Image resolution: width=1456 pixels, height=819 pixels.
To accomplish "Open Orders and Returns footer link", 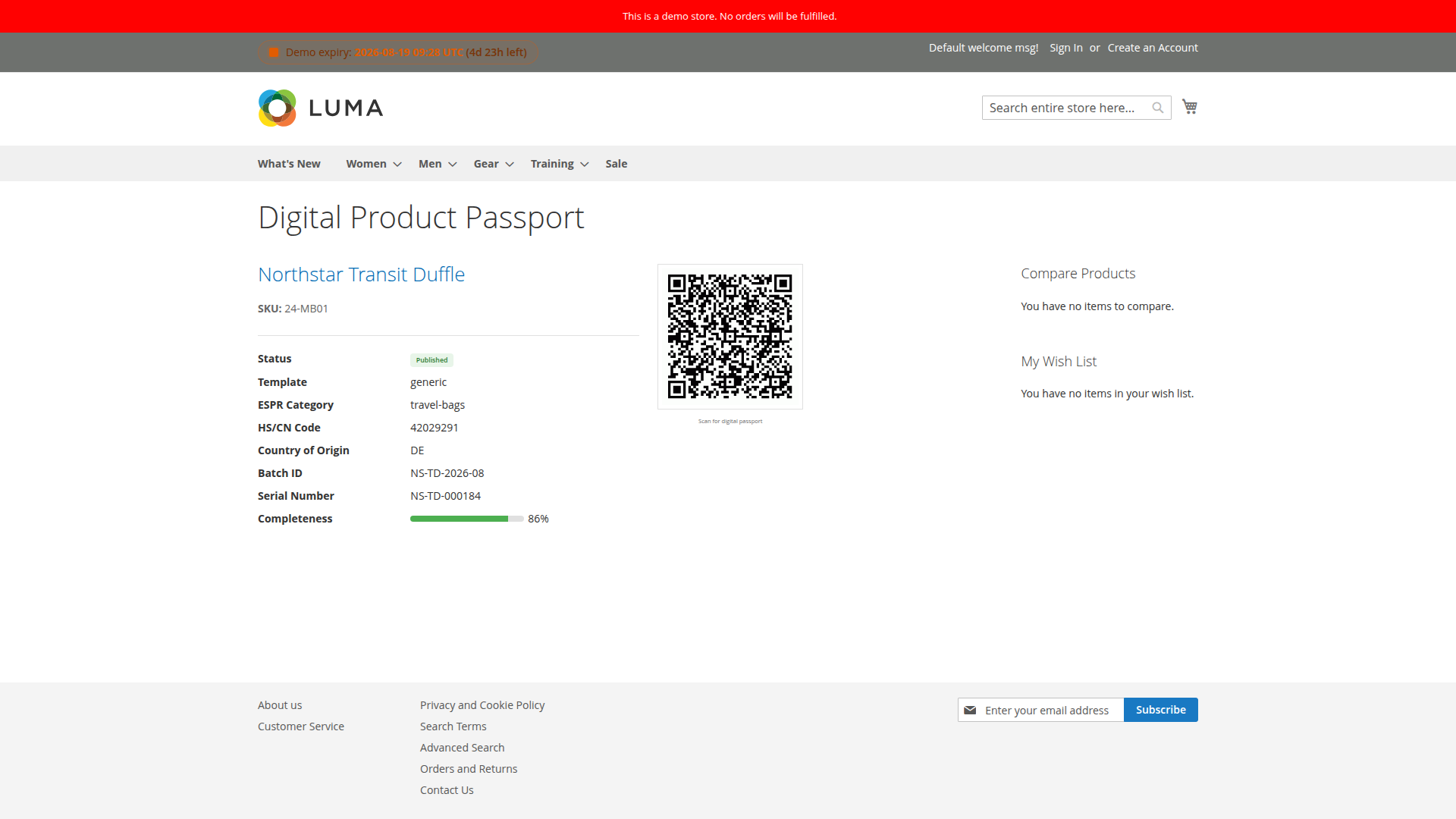I will coord(469,769).
